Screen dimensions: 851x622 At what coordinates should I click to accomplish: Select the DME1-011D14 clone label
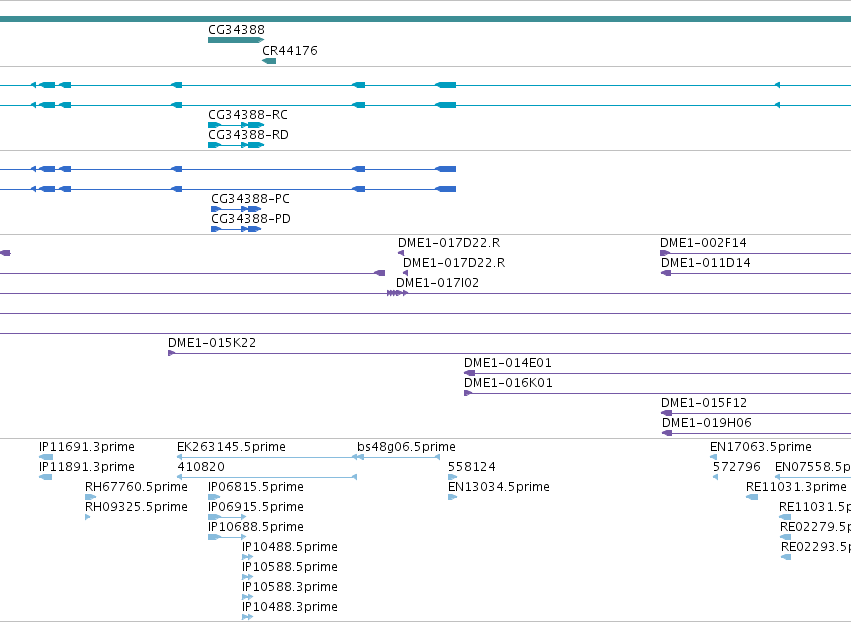[706, 263]
